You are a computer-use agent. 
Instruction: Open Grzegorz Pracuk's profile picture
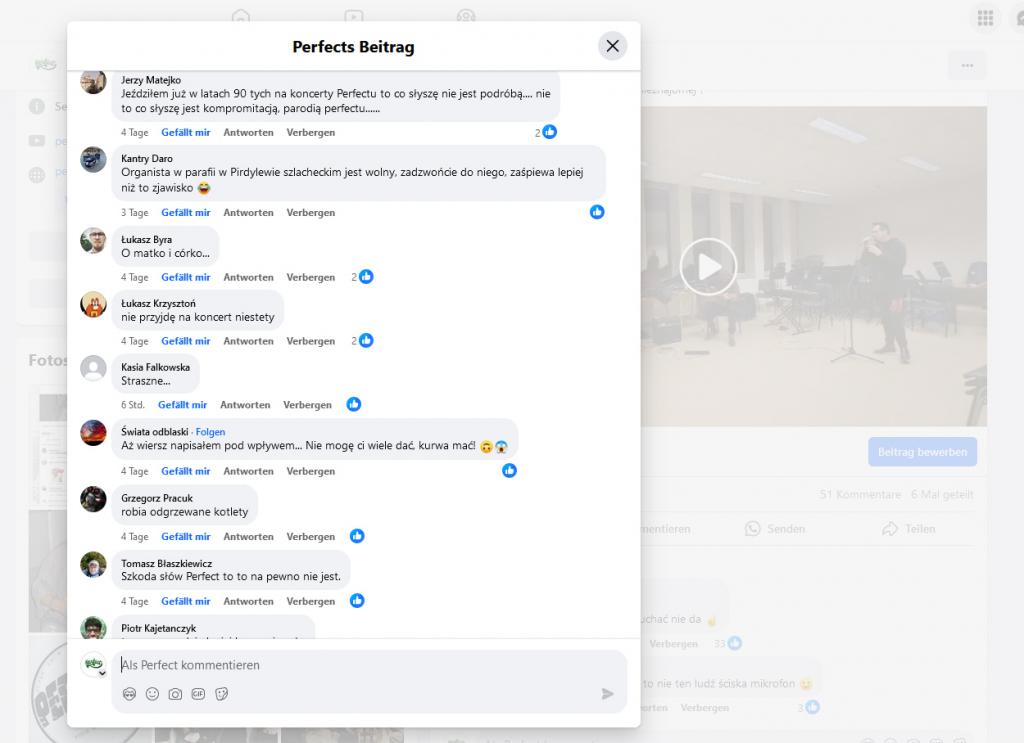tap(93, 499)
